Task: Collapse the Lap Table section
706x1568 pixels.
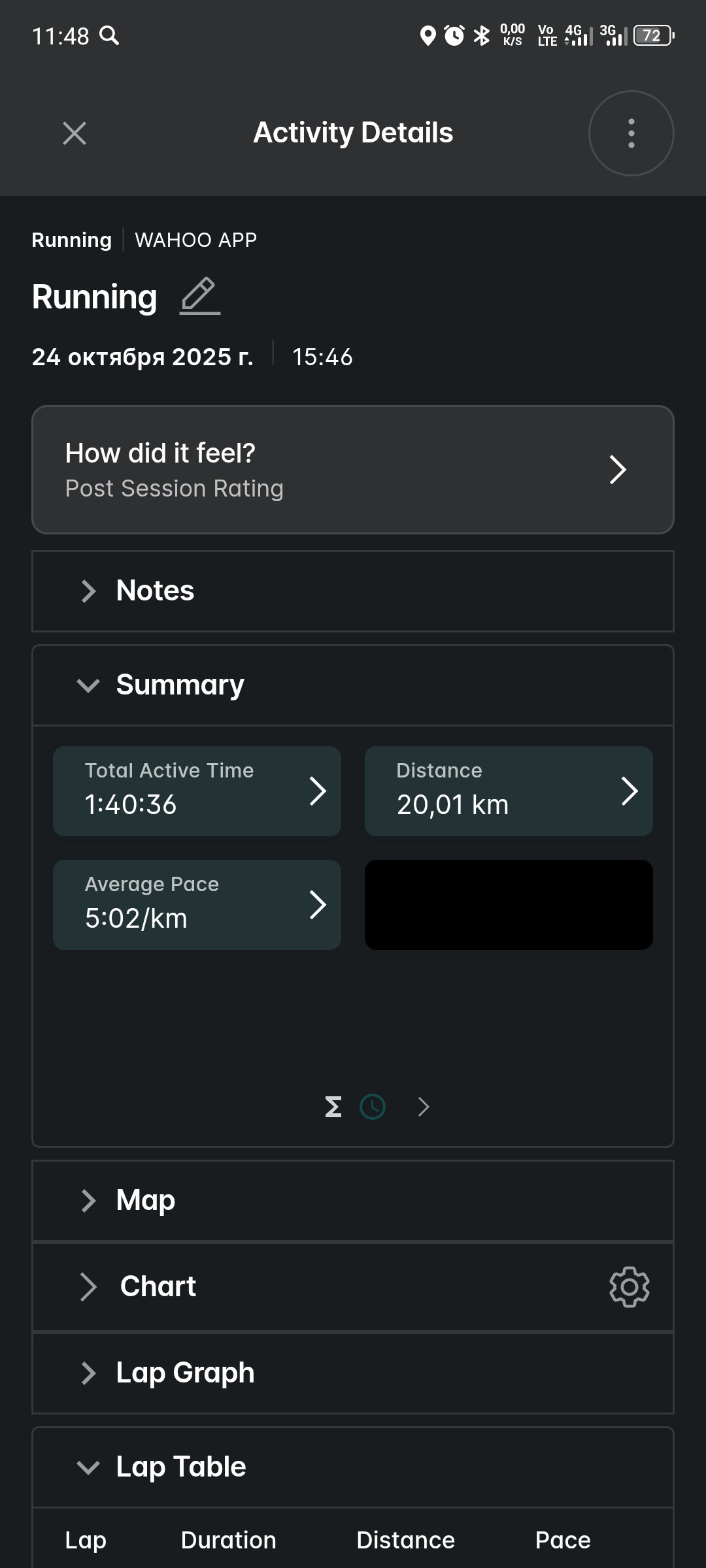Action: coord(353,1467)
